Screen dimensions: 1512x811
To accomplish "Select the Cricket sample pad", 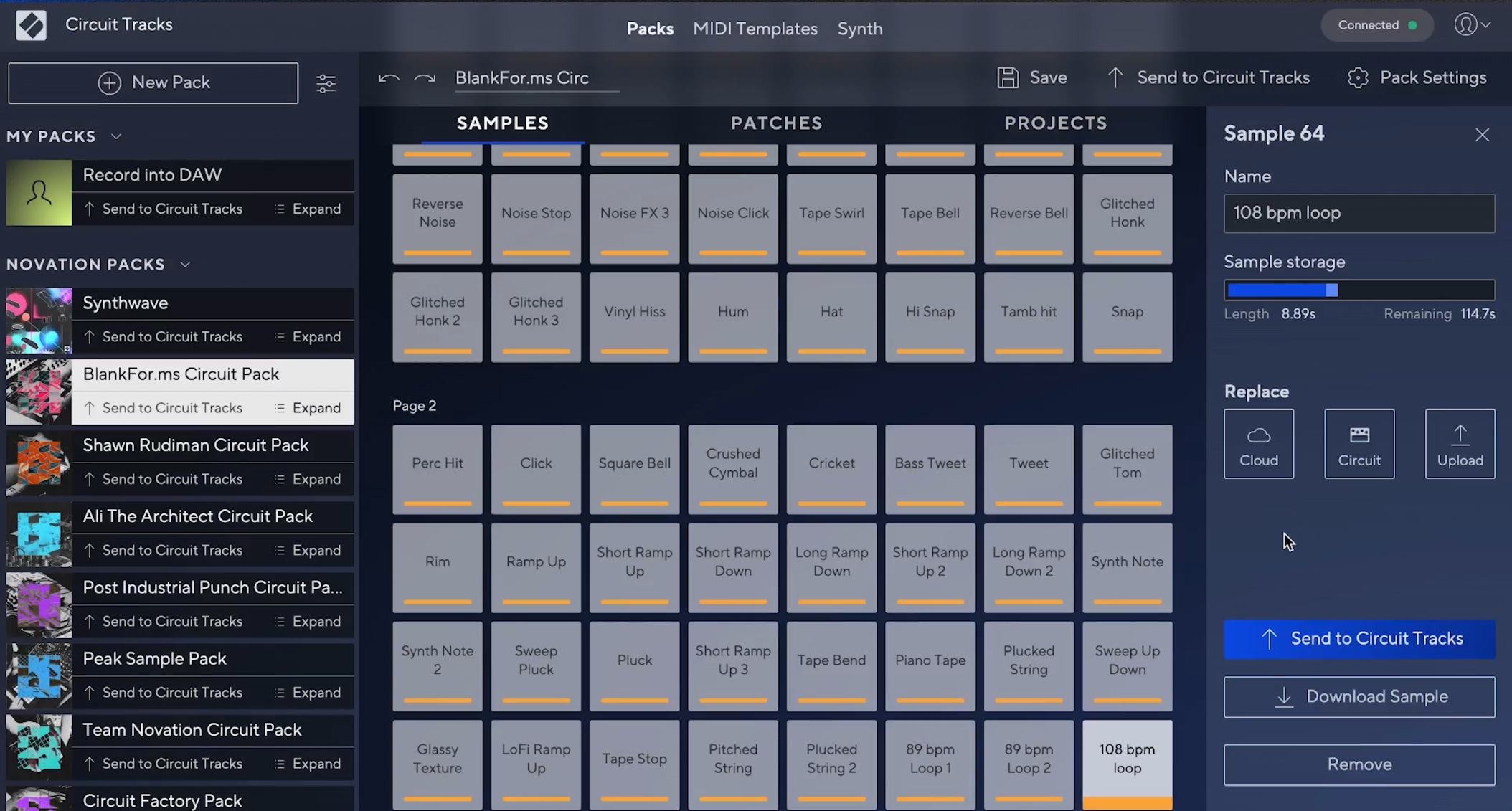I will (831, 469).
